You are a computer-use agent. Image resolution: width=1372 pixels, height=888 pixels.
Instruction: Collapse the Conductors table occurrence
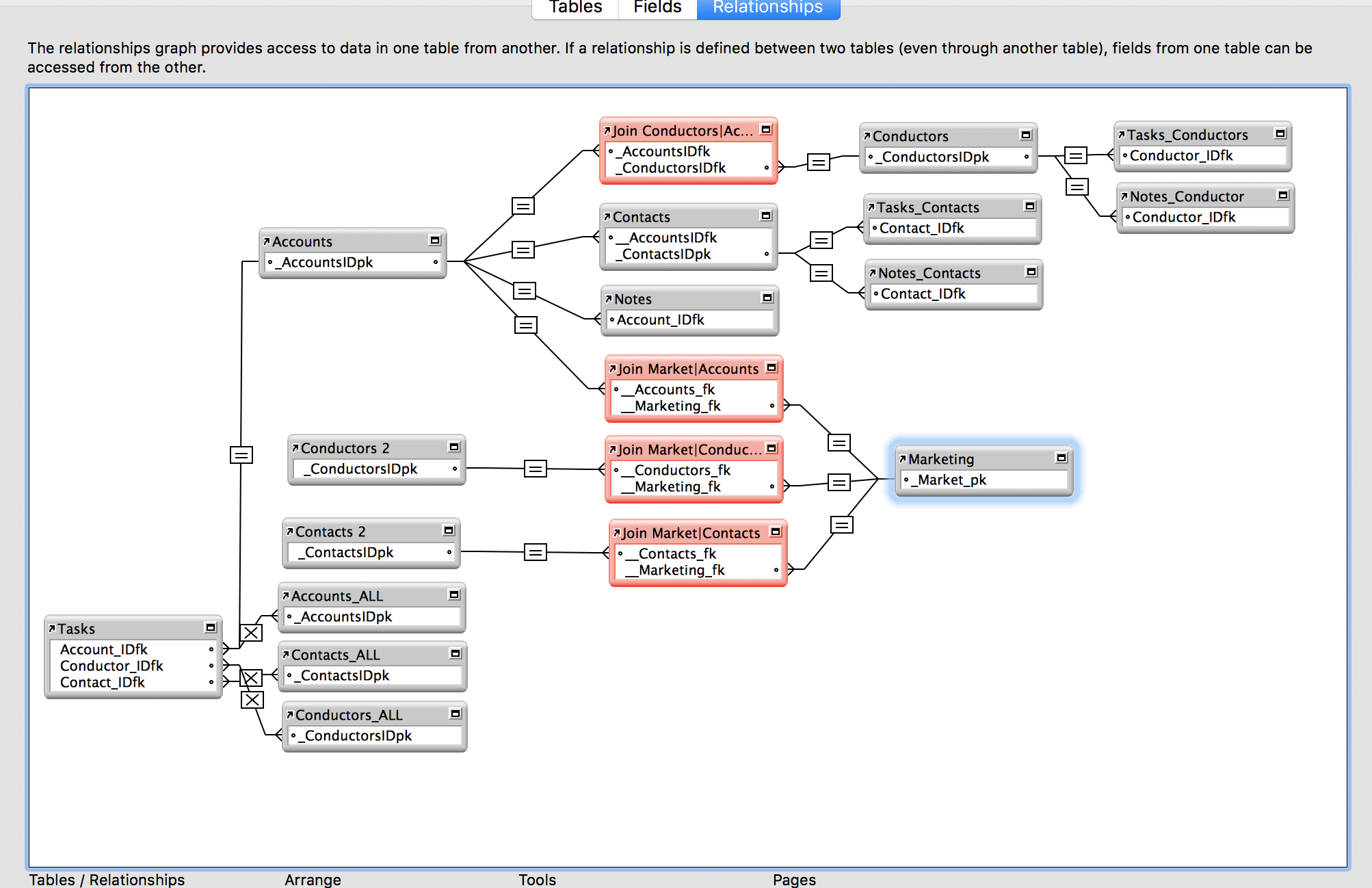tap(1026, 135)
